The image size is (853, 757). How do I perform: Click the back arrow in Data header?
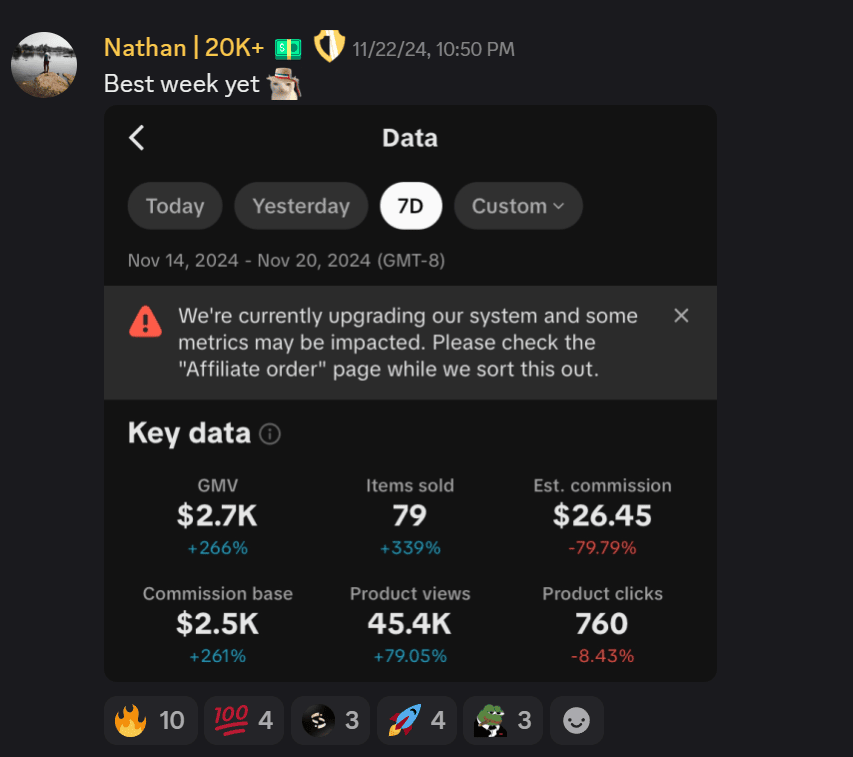point(137,138)
